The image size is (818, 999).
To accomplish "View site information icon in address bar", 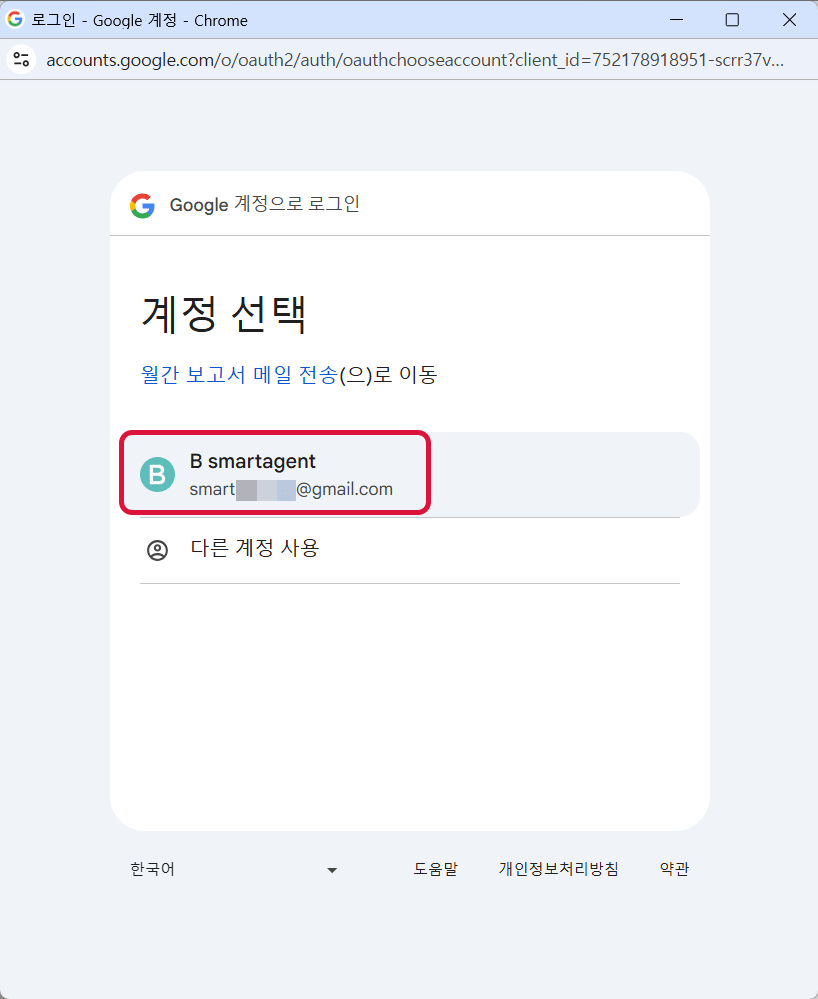I will pyautogui.click(x=21, y=59).
